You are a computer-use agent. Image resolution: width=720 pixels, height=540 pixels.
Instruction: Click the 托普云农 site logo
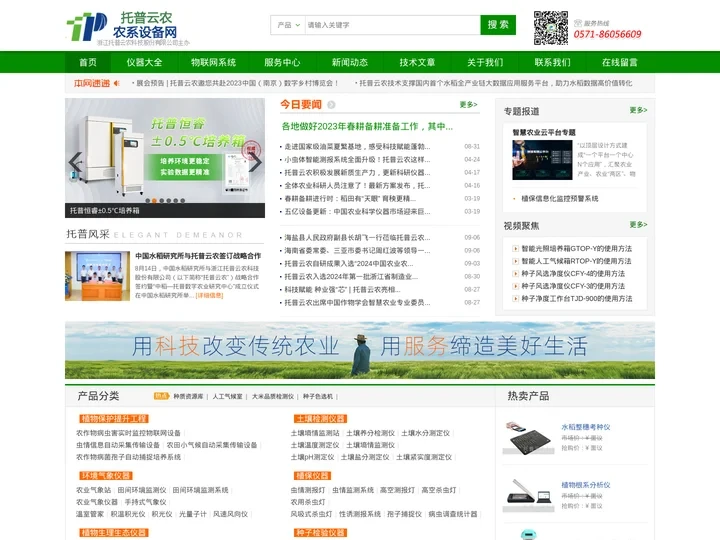tap(128, 28)
